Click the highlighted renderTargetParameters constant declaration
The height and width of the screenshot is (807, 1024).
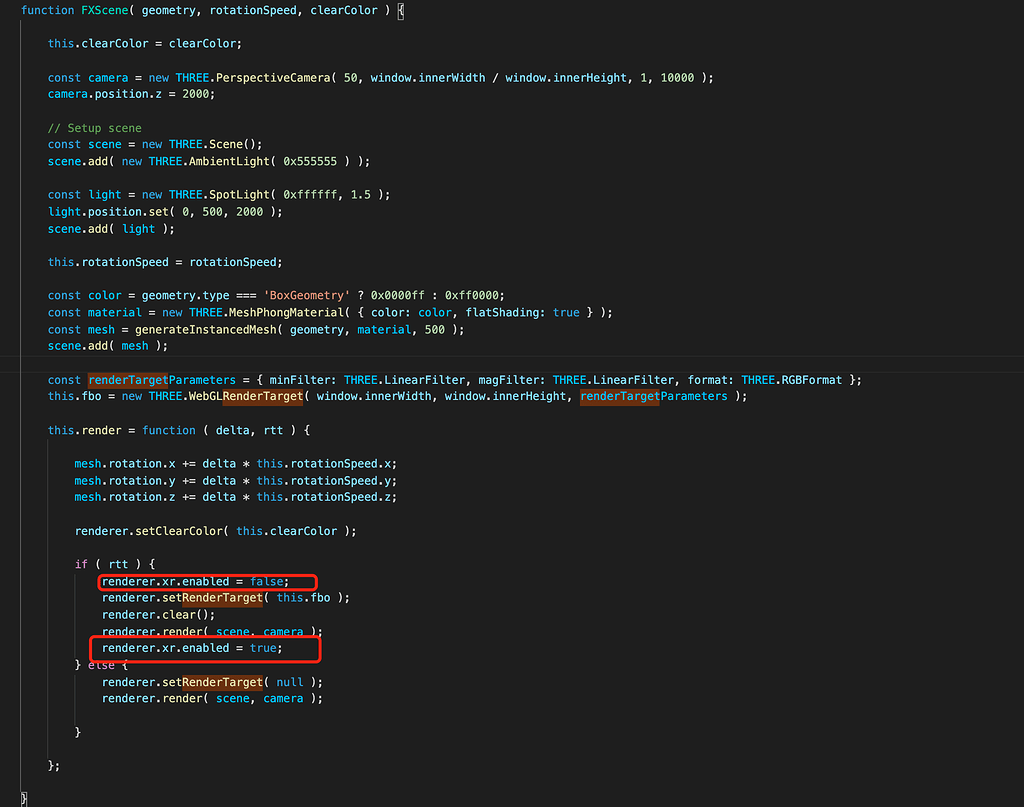[146, 380]
